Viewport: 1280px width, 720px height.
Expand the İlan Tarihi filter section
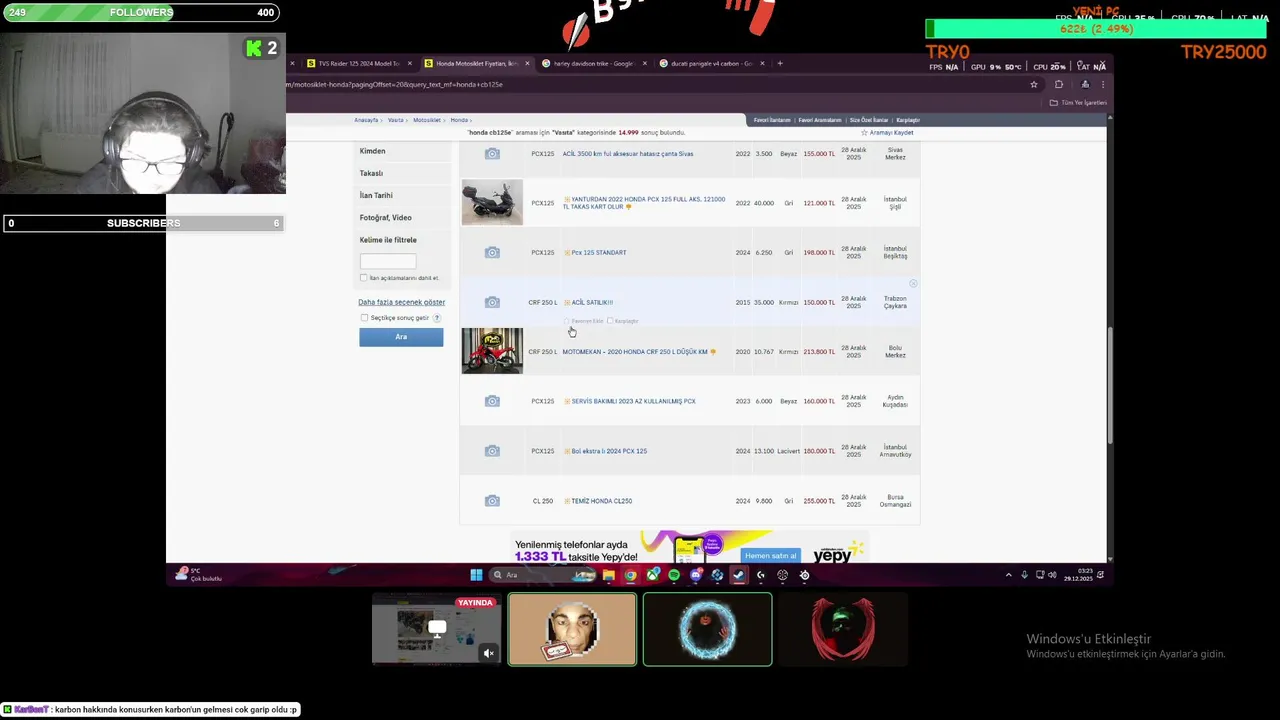coord(376,195)
